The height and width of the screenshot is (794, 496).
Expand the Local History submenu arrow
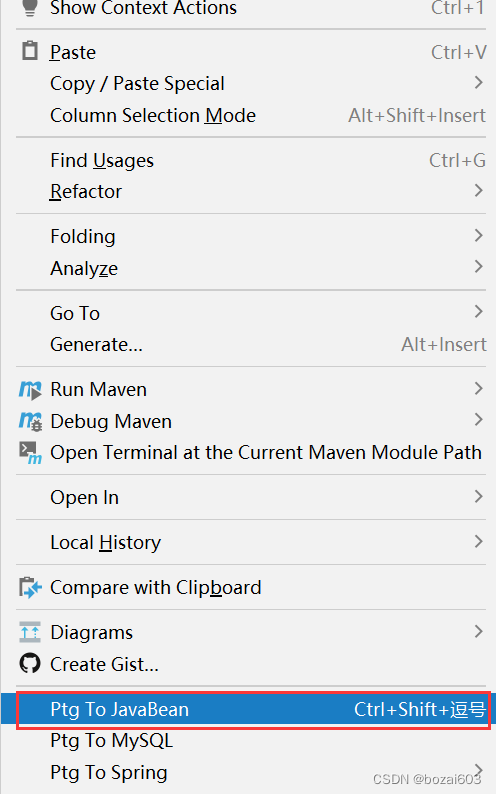click(x=478, y=541)
